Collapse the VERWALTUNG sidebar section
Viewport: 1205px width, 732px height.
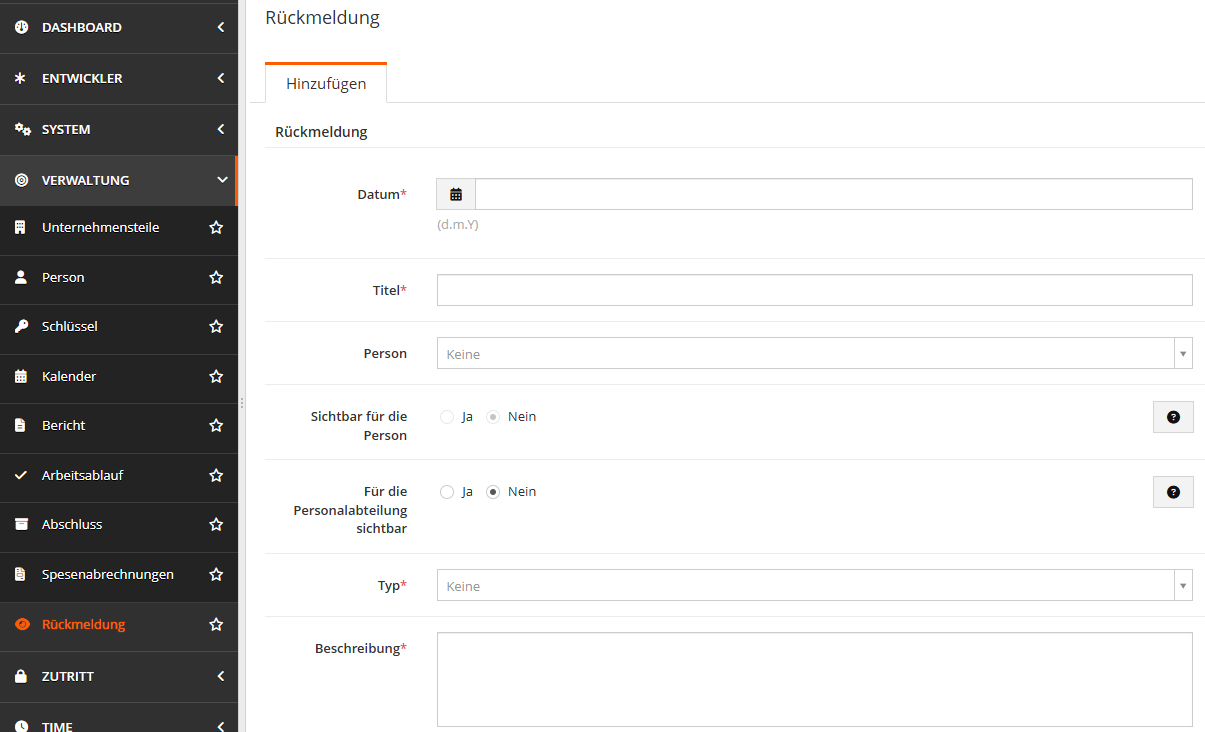pyautogui.click(x=120, y=180)
